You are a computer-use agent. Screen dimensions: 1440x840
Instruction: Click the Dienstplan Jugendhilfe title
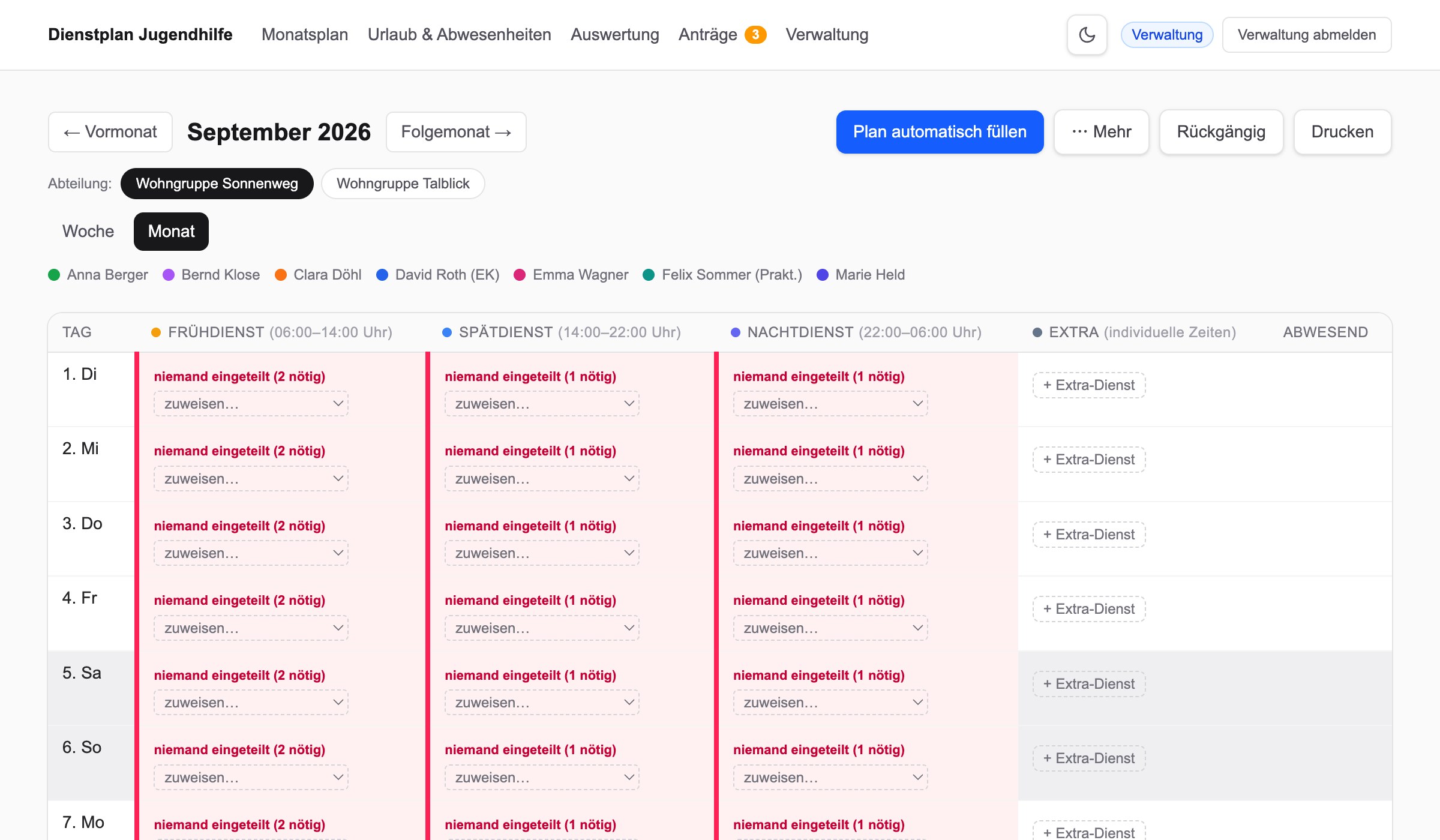(x=140, y=35)
